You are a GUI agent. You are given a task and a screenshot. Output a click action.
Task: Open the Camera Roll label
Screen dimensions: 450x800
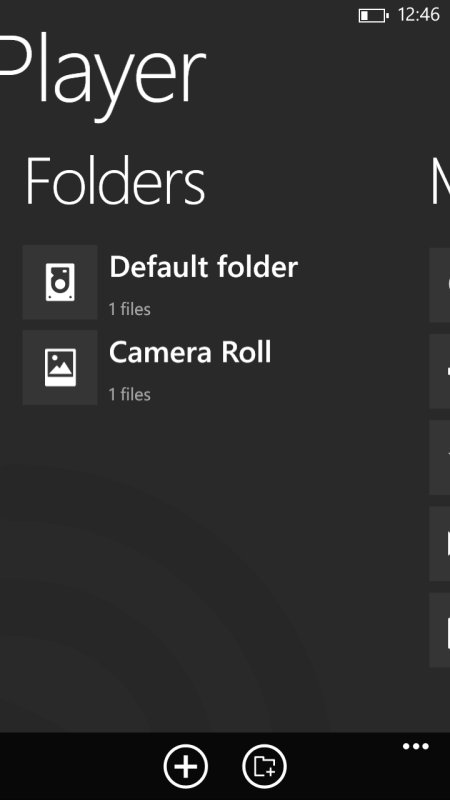point(190,352)
